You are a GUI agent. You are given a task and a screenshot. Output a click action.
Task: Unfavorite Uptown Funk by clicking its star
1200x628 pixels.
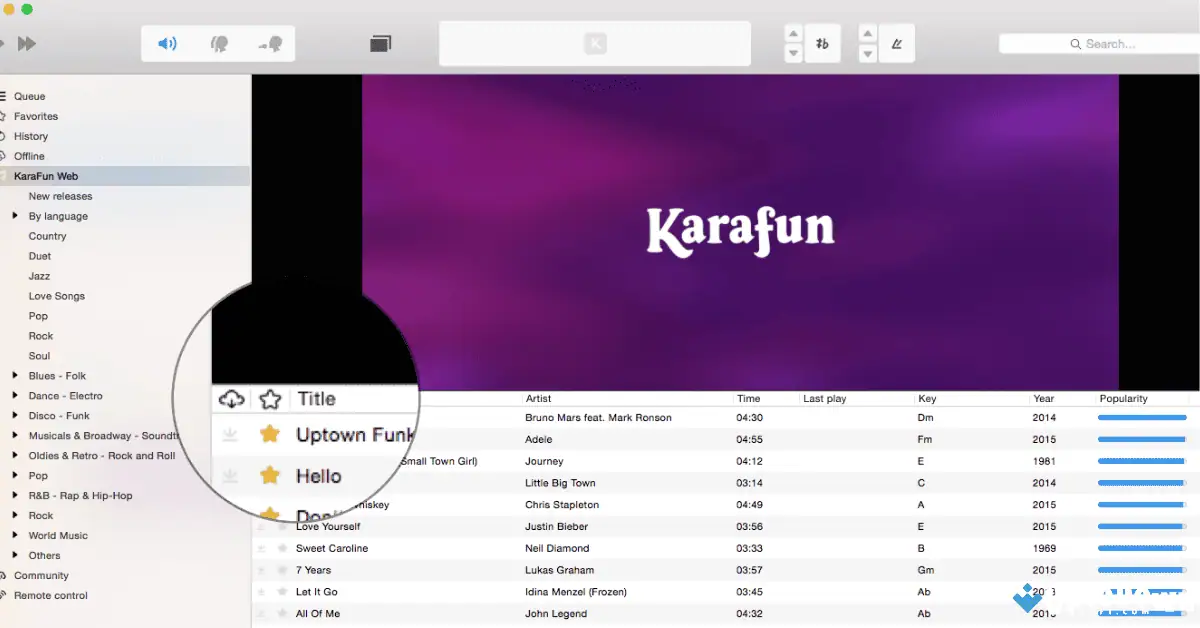[x=270, y=435]
